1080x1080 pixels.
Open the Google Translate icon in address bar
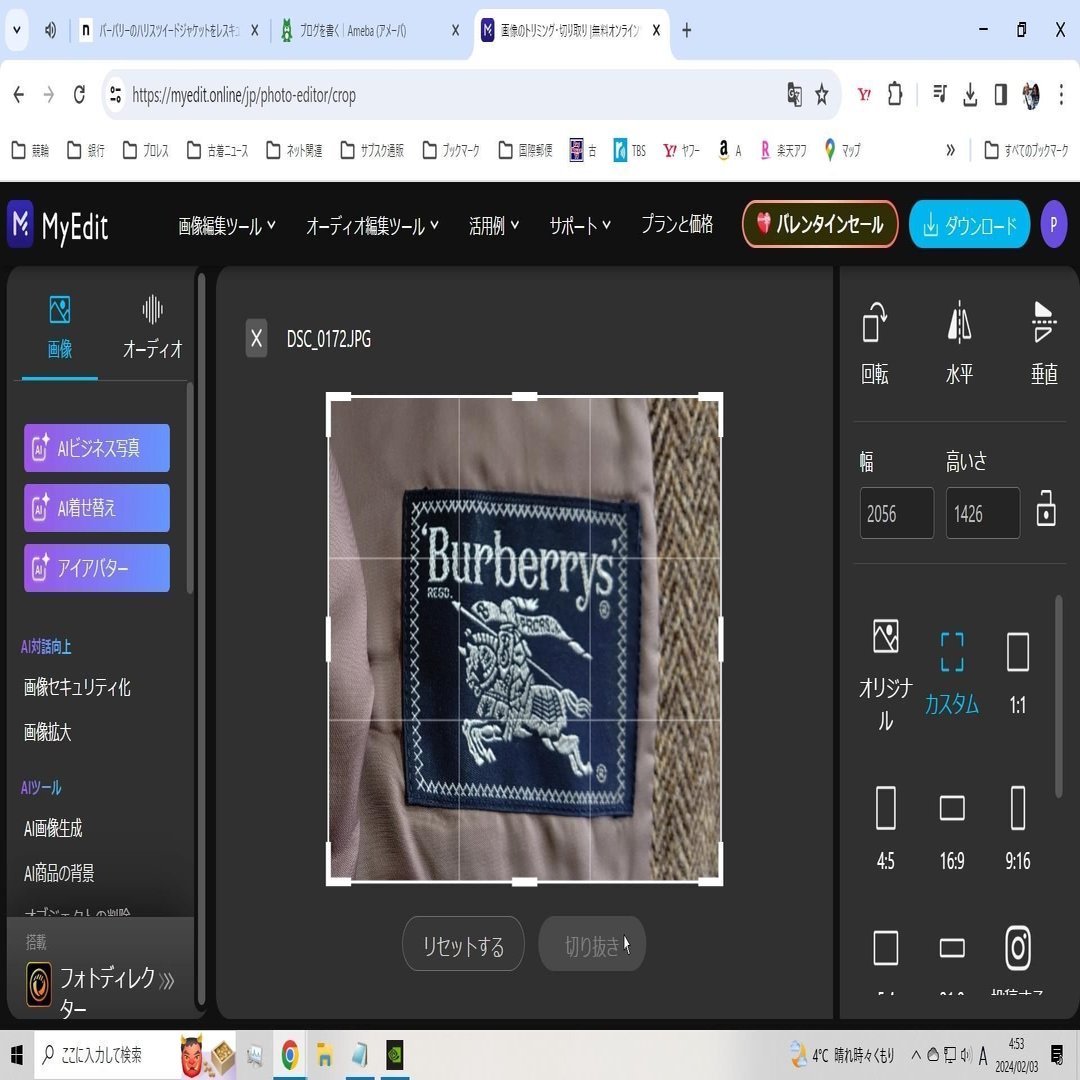(x=794, y=94)
